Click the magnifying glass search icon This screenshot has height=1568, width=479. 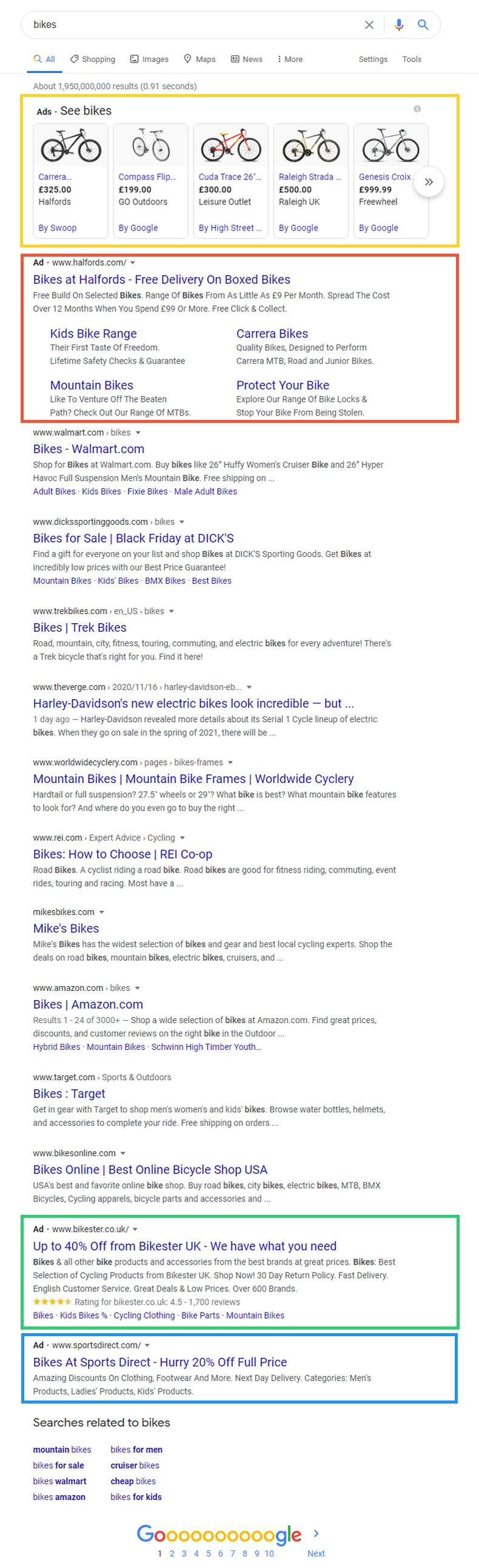[x=423, y=25]
